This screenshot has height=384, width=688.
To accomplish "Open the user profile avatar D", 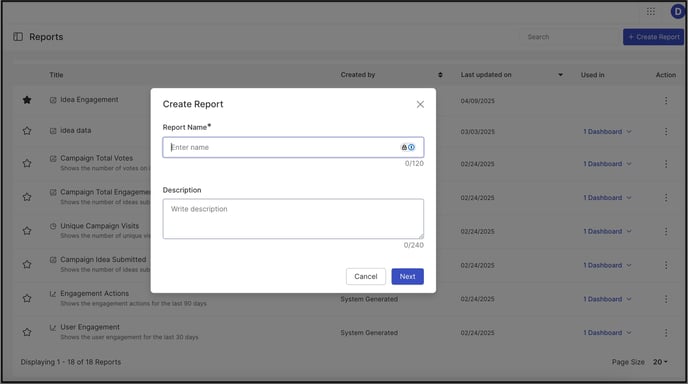I will click(678, 11).
